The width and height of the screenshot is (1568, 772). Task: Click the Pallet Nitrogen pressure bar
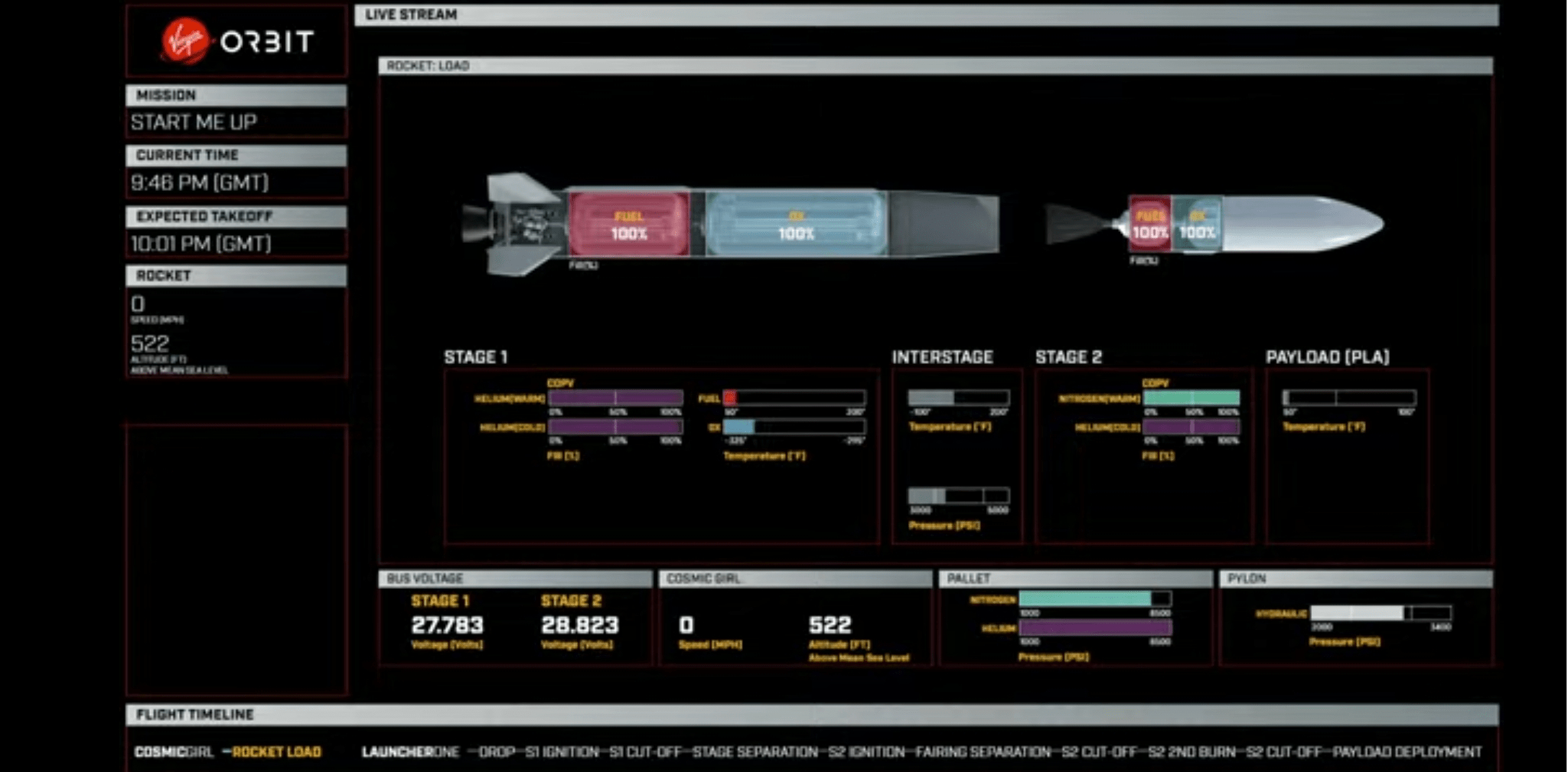[1095, 598]
